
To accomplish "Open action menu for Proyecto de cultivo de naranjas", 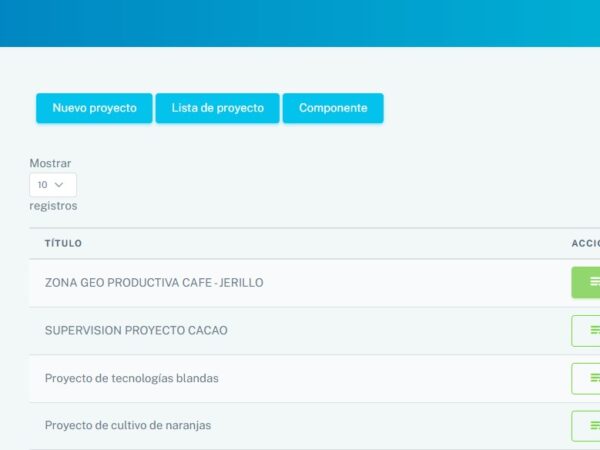I will pos(586,426).
